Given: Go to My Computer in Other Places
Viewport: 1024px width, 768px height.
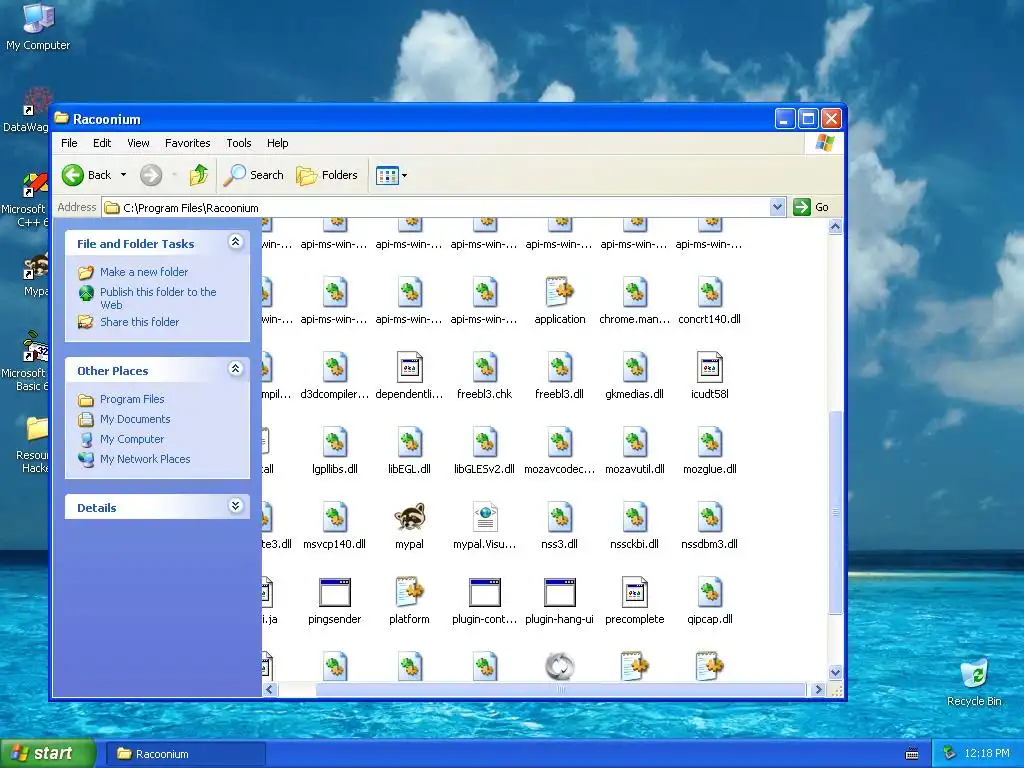Looking at the screenshot, I should [132, 439].
